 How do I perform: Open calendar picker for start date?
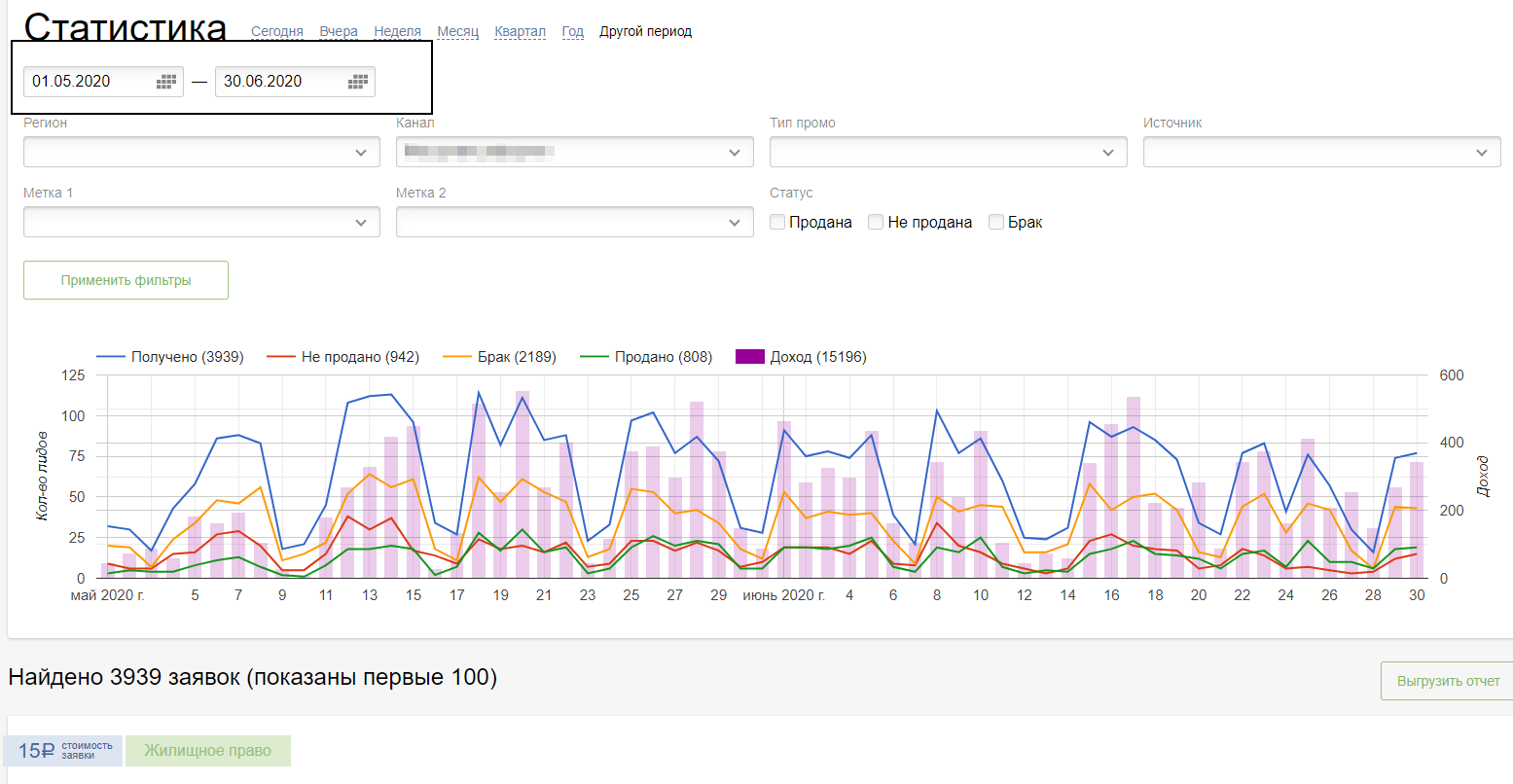[x=166, y=82]
